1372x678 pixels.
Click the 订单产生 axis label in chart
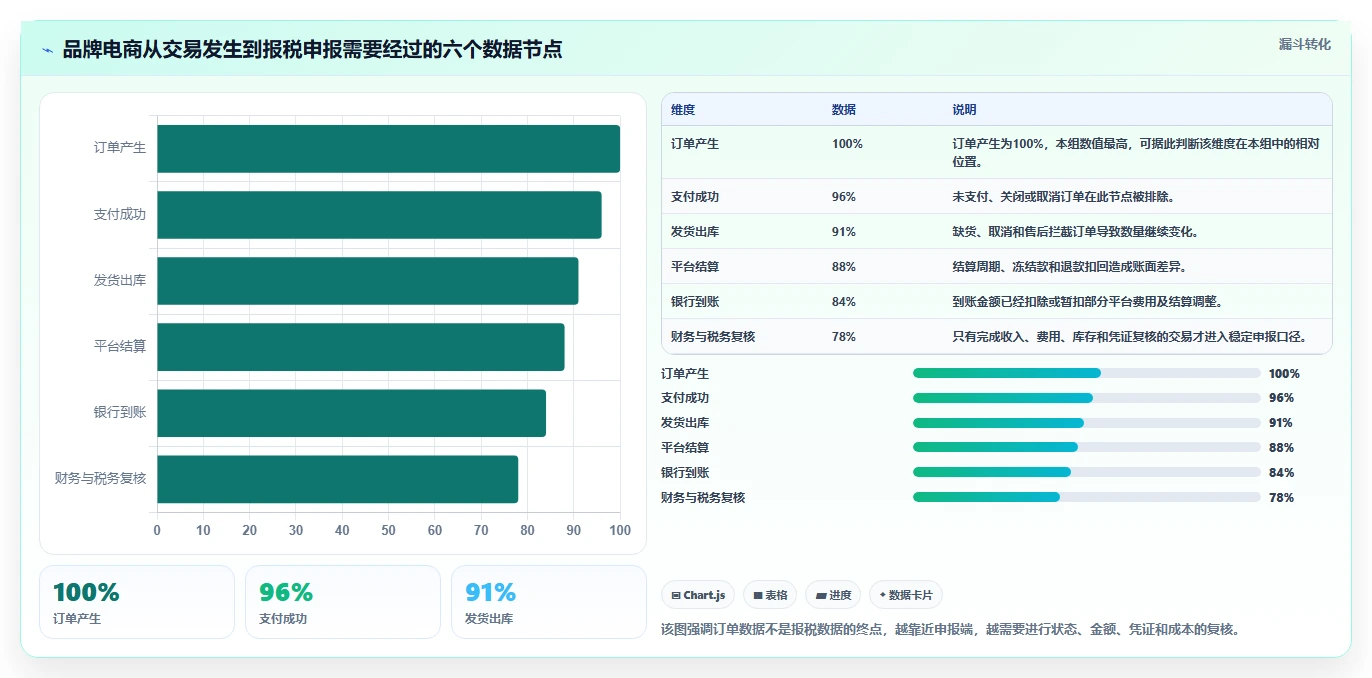coord(120,148)
